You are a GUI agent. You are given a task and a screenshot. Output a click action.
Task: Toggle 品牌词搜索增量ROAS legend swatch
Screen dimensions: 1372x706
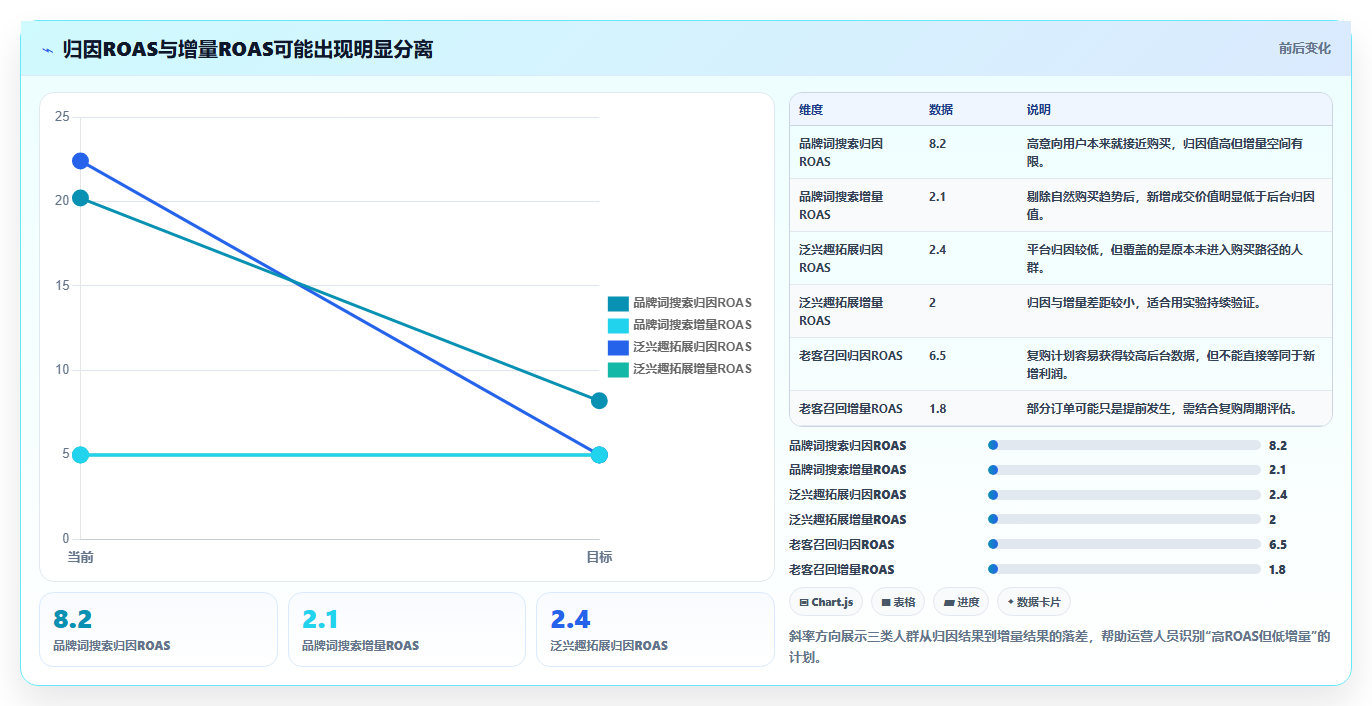pos(618,325)
